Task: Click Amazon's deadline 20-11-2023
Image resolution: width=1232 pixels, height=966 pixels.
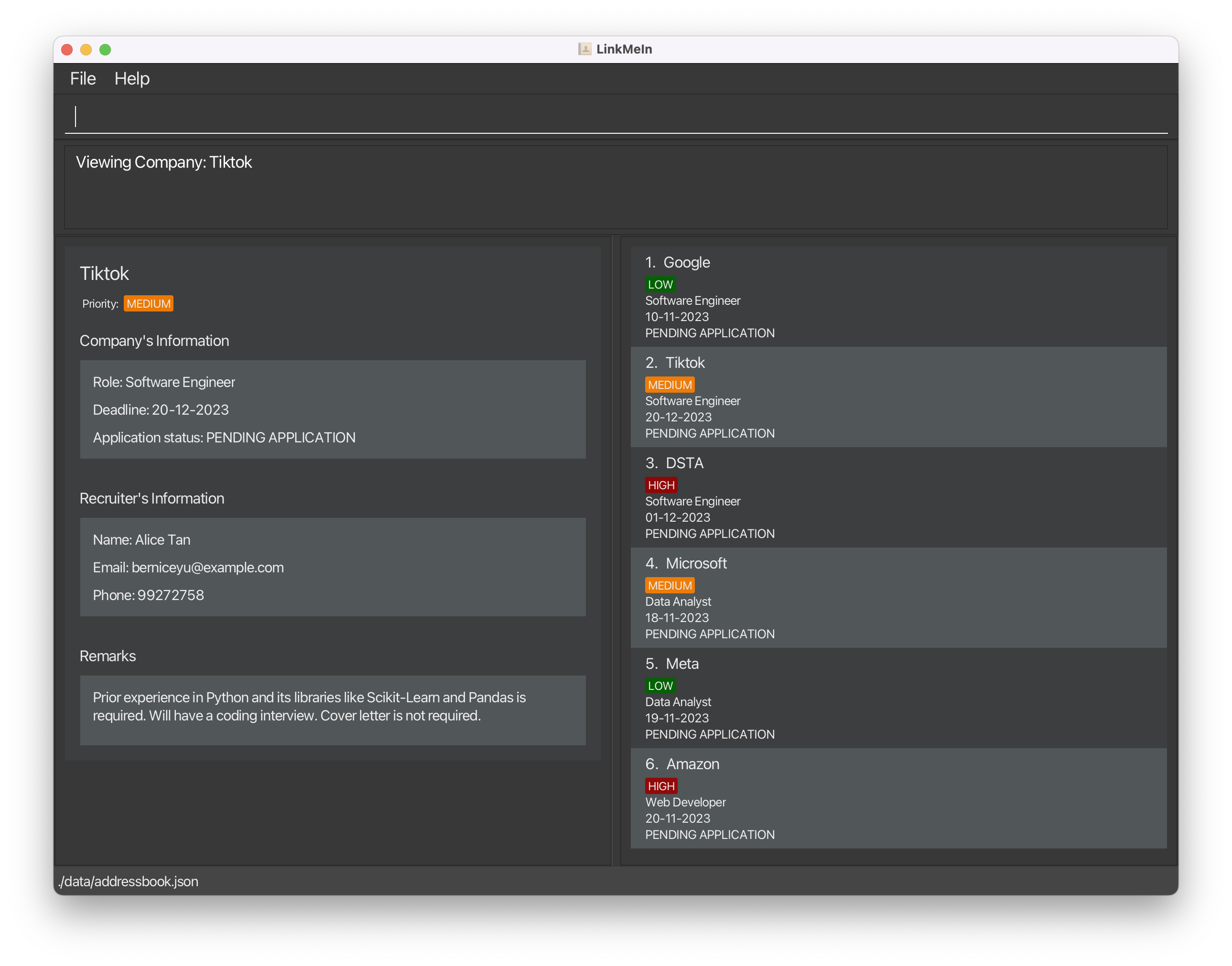Action: coord(678,819)
